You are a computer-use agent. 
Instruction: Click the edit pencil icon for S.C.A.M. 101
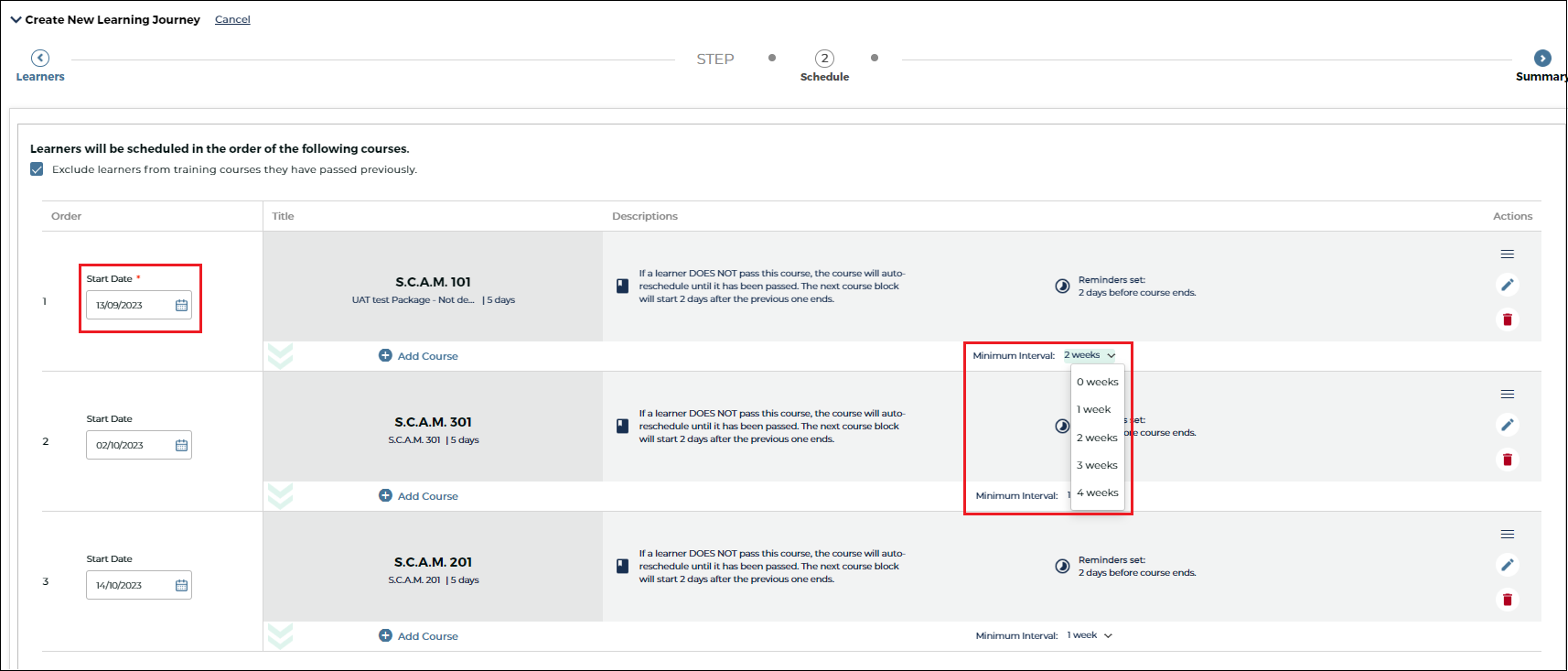coord(1507,285)
